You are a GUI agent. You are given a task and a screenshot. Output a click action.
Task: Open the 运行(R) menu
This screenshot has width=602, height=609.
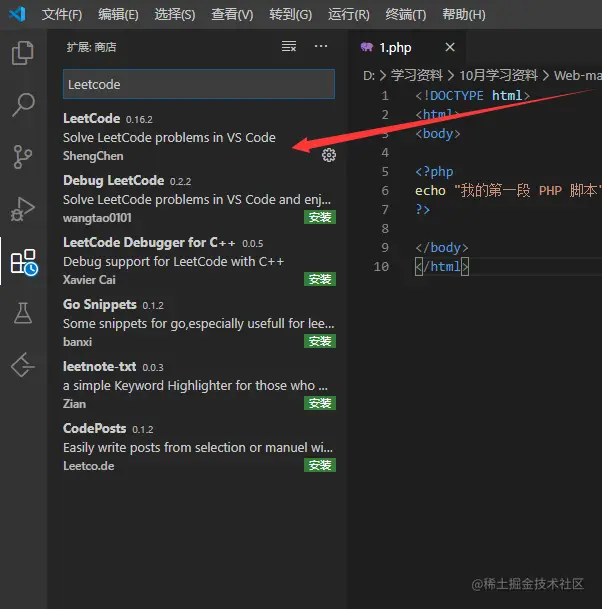(348, 15)
